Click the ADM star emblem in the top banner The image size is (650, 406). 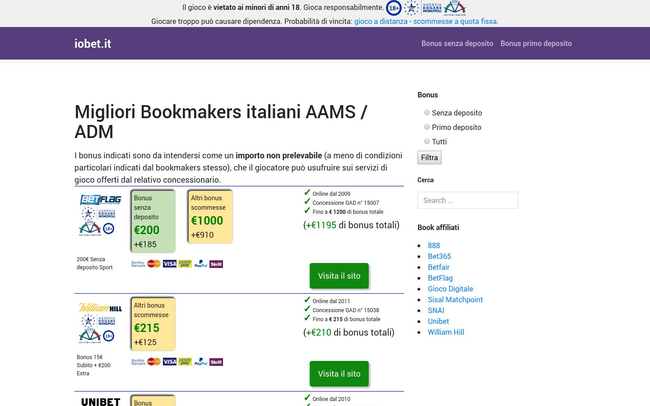tap(411, 8)
